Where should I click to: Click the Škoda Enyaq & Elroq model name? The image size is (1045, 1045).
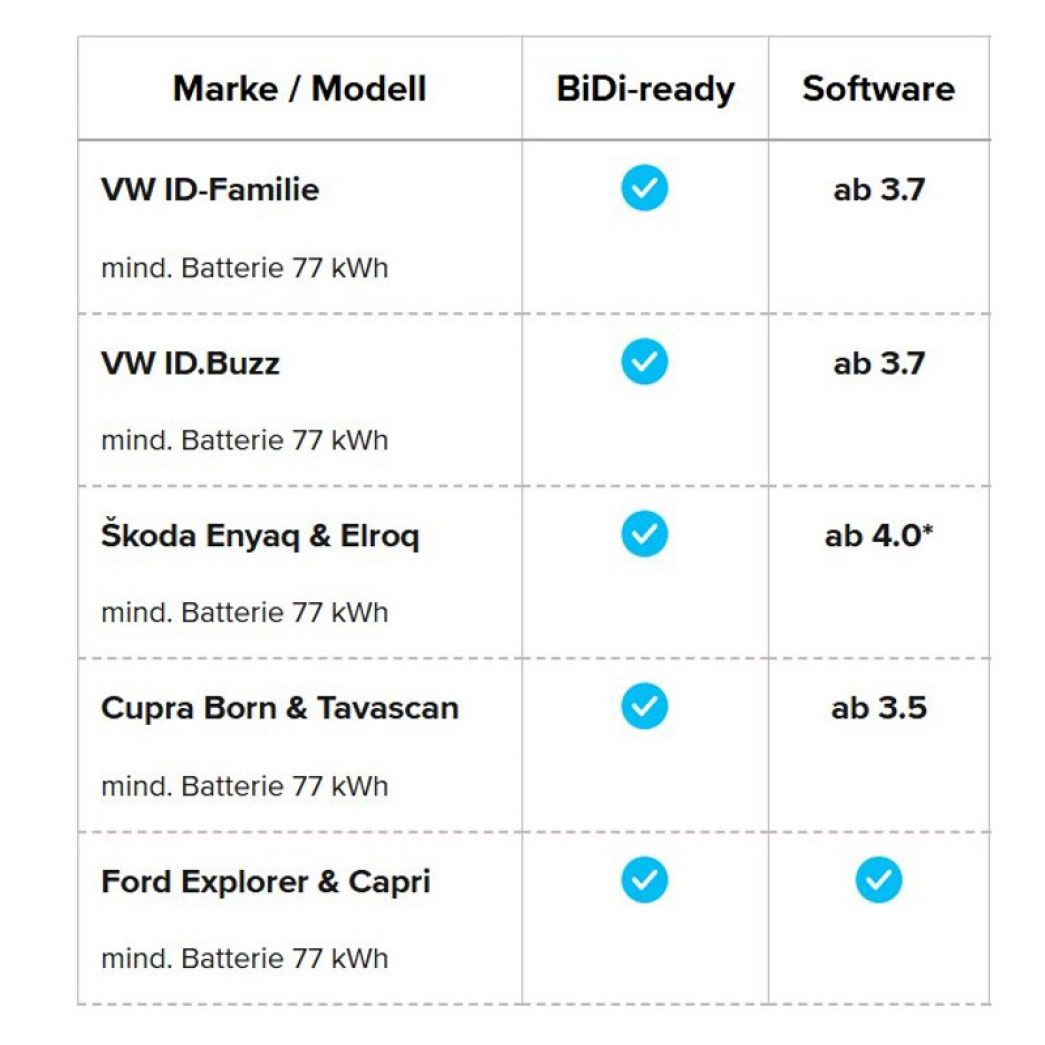[261, 536]
